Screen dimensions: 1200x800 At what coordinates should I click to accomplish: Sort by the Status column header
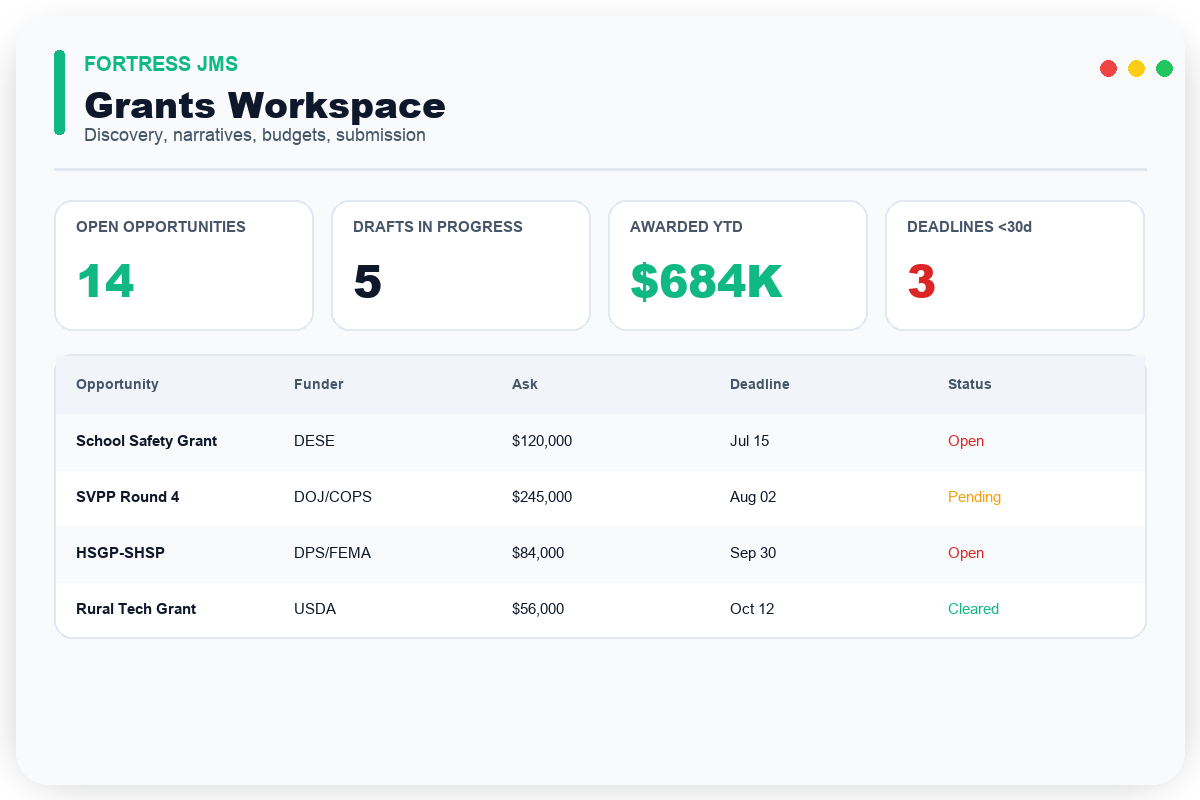coord(970,384)
